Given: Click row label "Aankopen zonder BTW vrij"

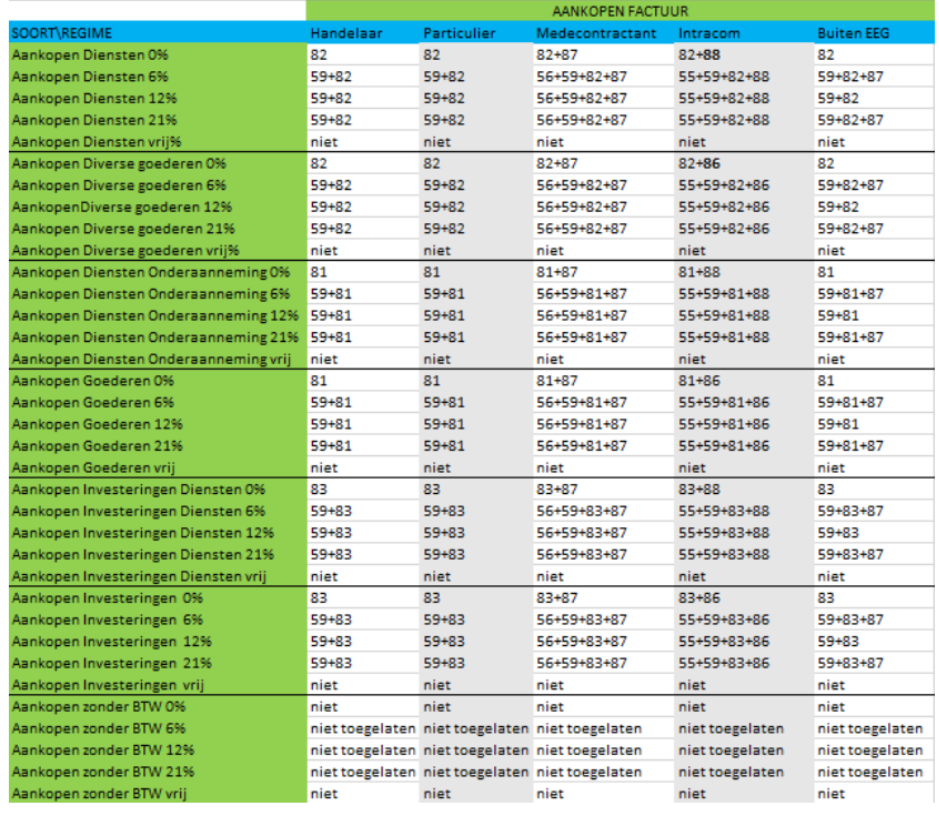Looking at the screenshot, I should (x=99, y=794).
